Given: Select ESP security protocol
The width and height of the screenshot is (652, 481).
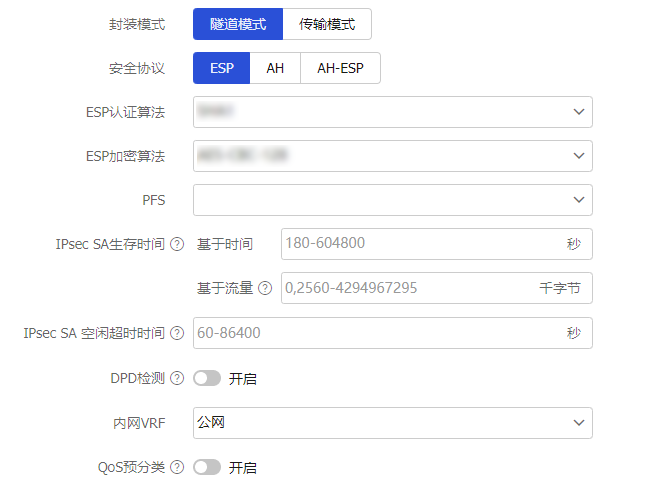Looking at the screenshot, I should (x=221, y=68).
